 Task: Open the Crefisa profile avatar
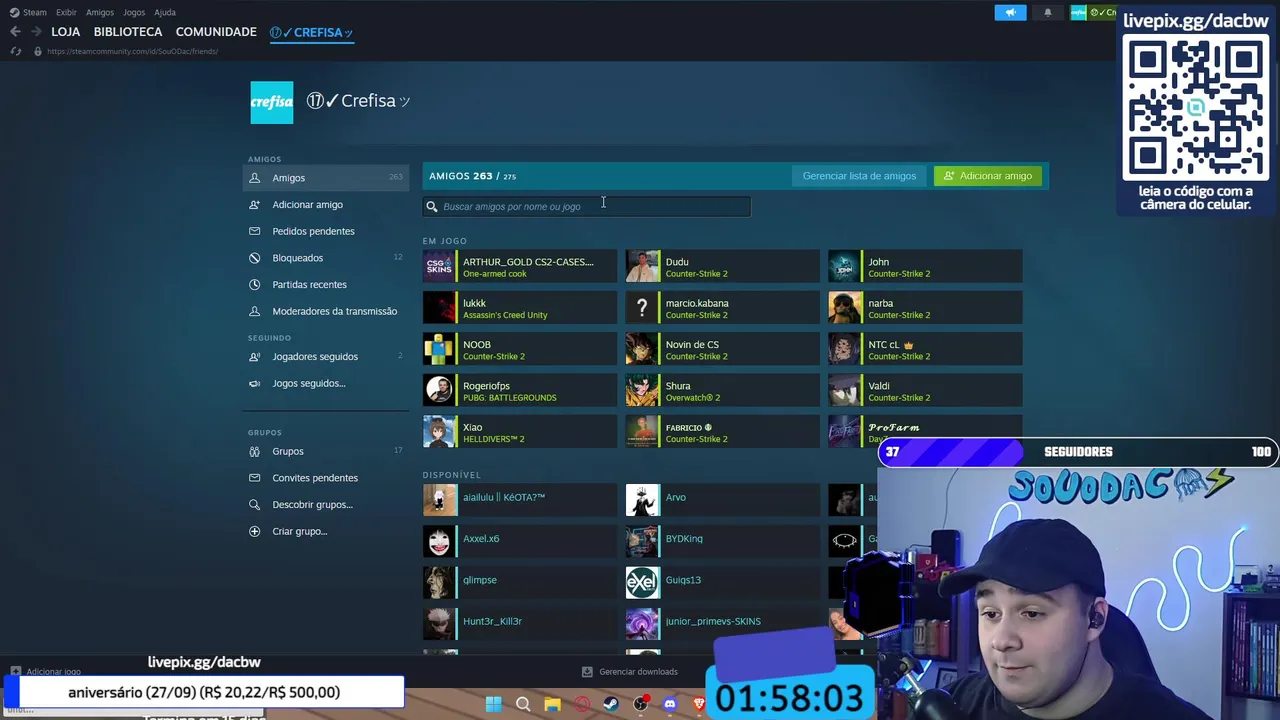(272, 102)
